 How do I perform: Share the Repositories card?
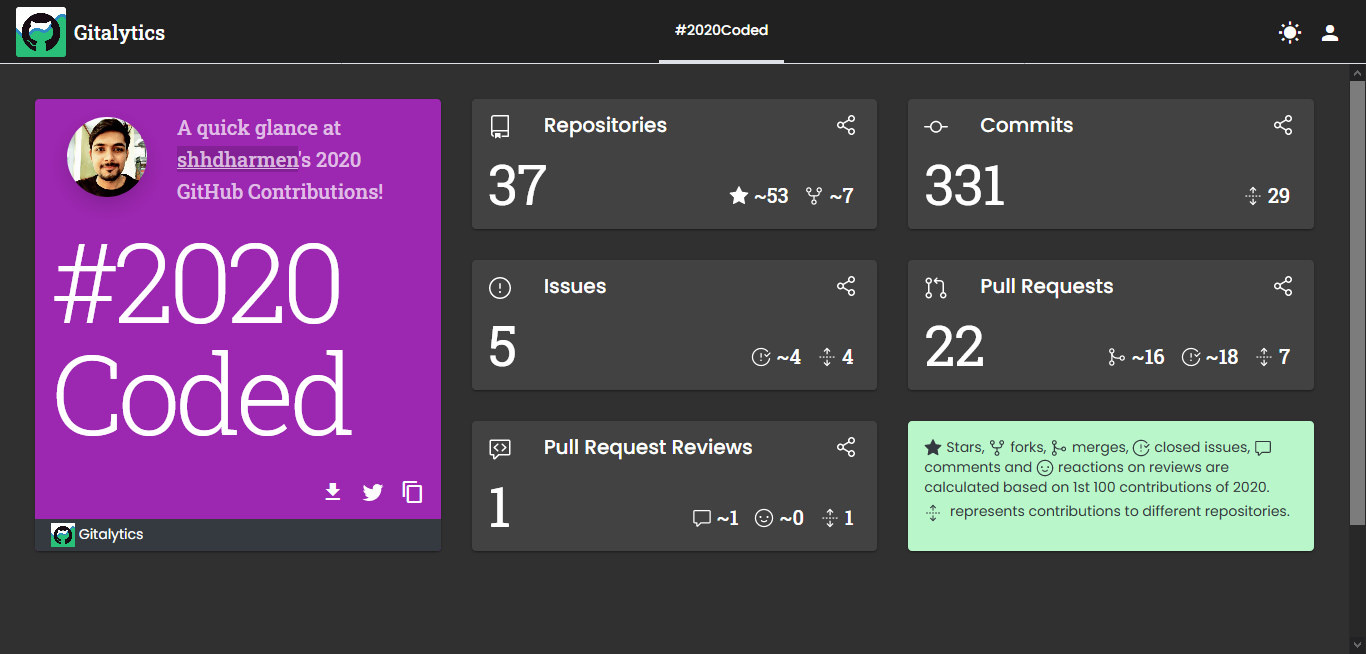pyautogui.click(x=846, y=125)
